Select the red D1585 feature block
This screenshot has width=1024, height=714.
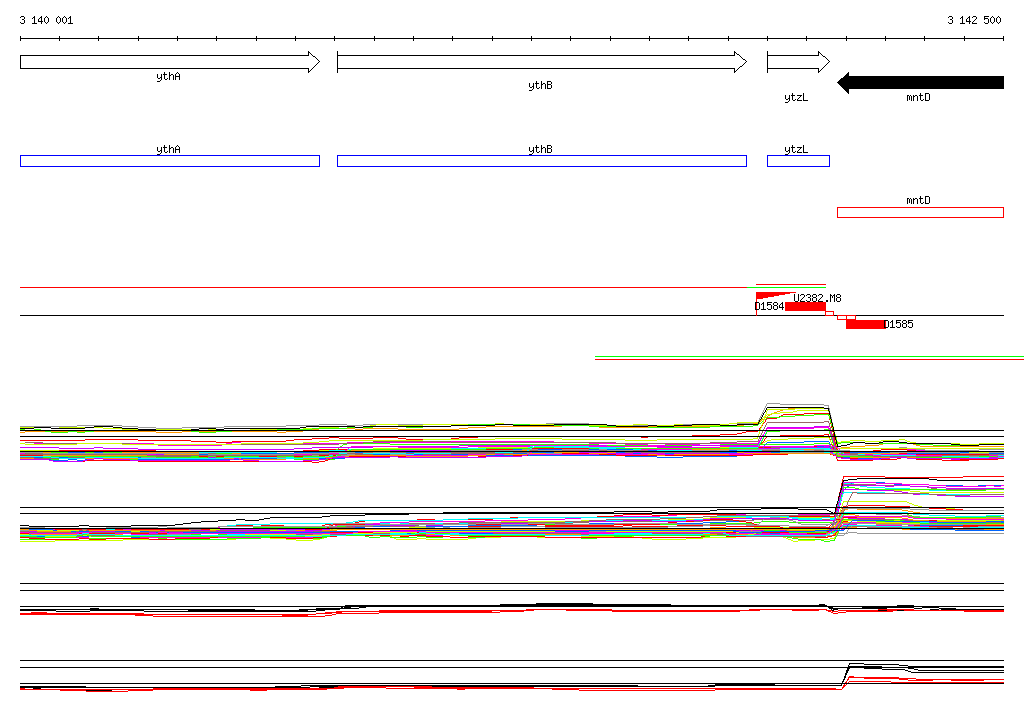[x=865, y=324]
